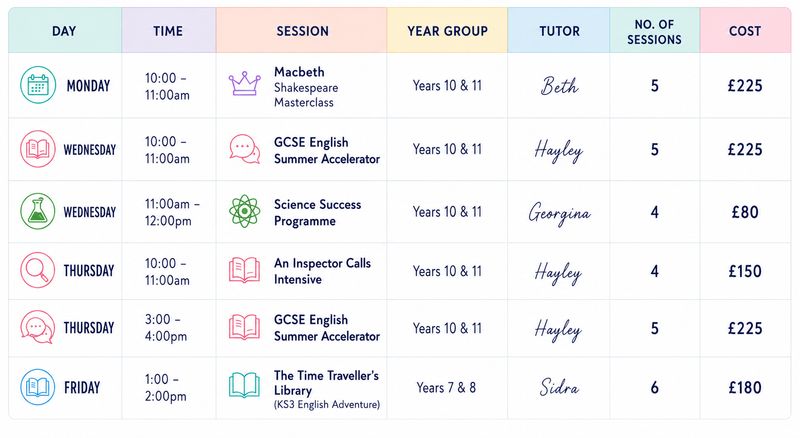Viewport: 800px width, 438px height.
Task: Open the Science Success Programme session title
Action: coord(317,212)
